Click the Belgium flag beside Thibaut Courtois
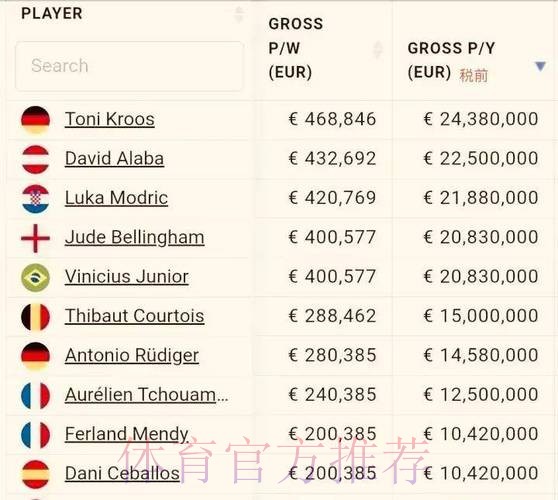The height and width of the screenshot is (500, 558). tap(35, 317)
